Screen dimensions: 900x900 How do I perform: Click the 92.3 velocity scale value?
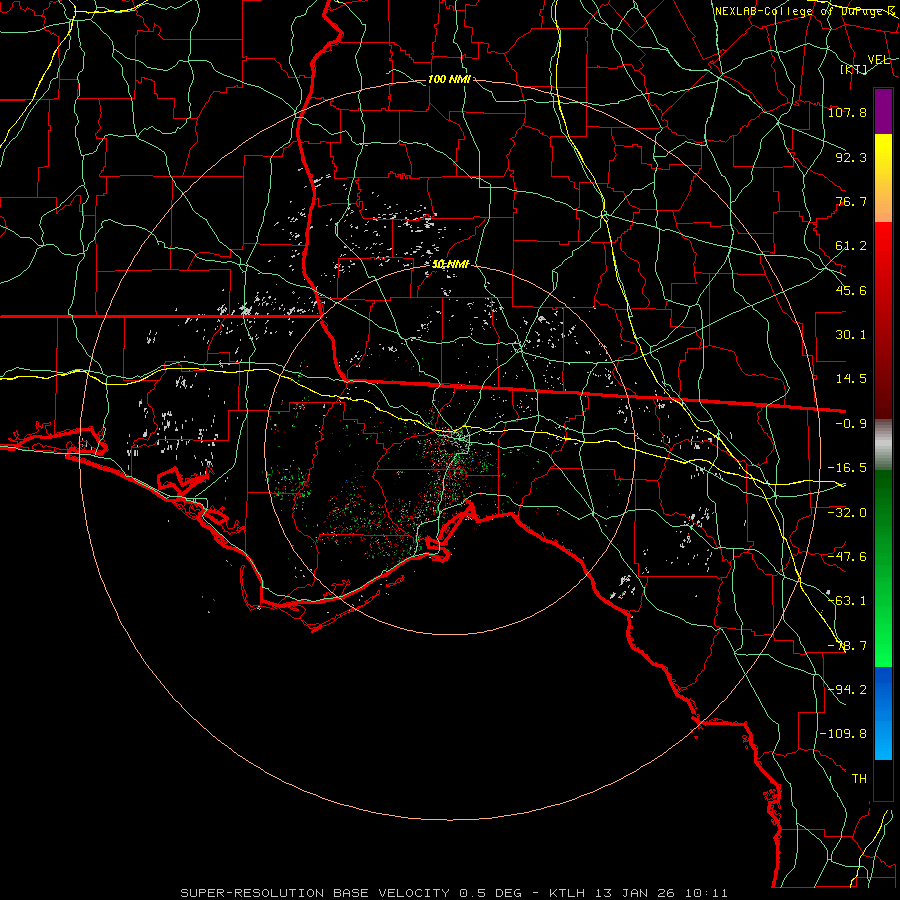pyautogui.click(x=851, y=157)
